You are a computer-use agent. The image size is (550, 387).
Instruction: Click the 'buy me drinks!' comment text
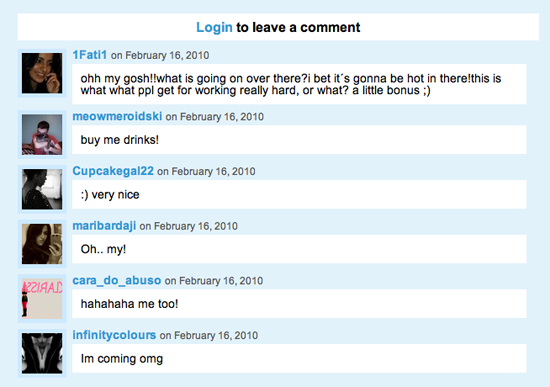(120, 140)
